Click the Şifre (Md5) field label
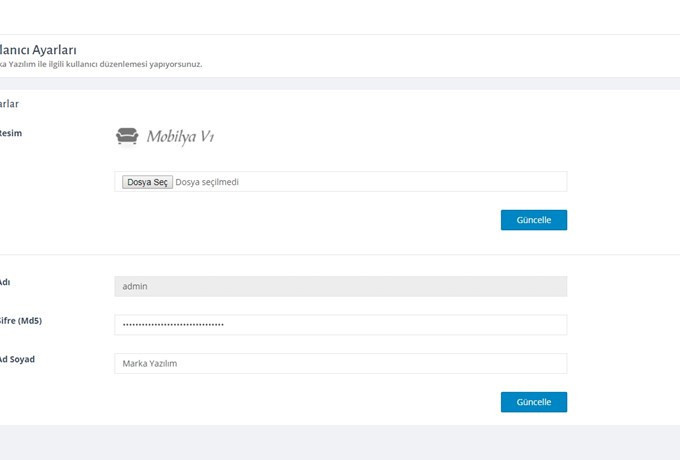680x460 pixels. point(21,321)
